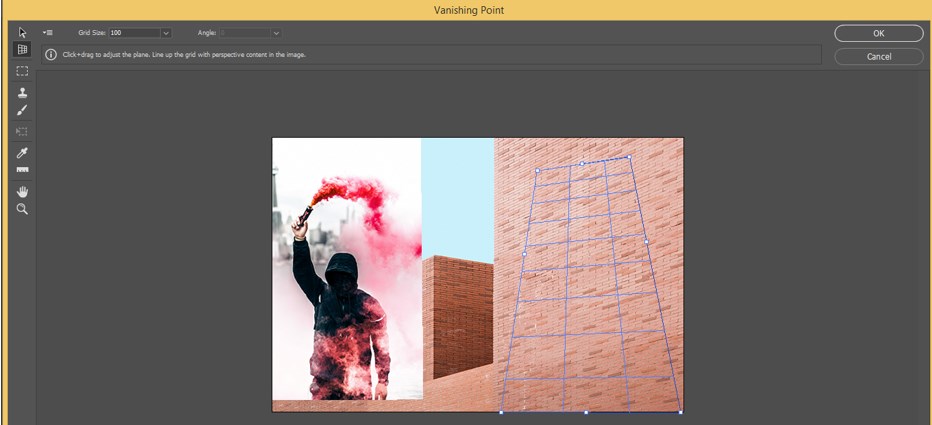Click the right edge midpoint handle of the plane
The image size is (932, 425).
click(x=646, y=242)
